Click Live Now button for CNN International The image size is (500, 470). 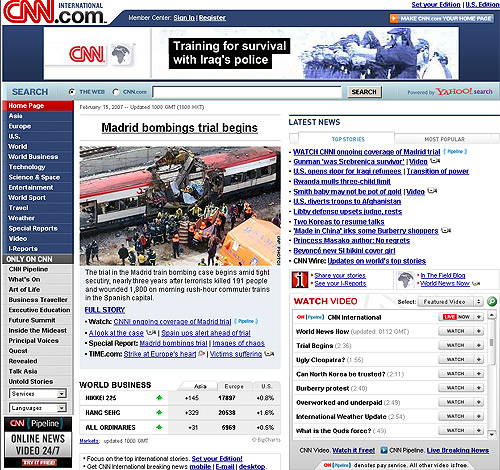coord(456,317)
